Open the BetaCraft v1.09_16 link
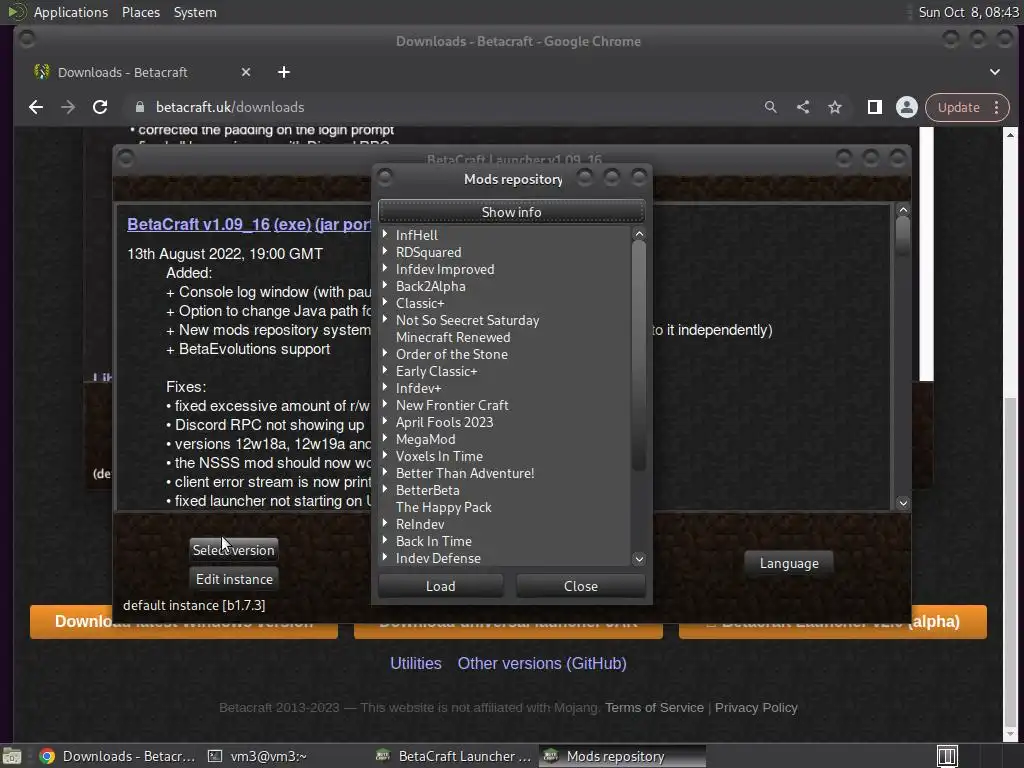The image size is (1024, 768). tap(199, 224)
